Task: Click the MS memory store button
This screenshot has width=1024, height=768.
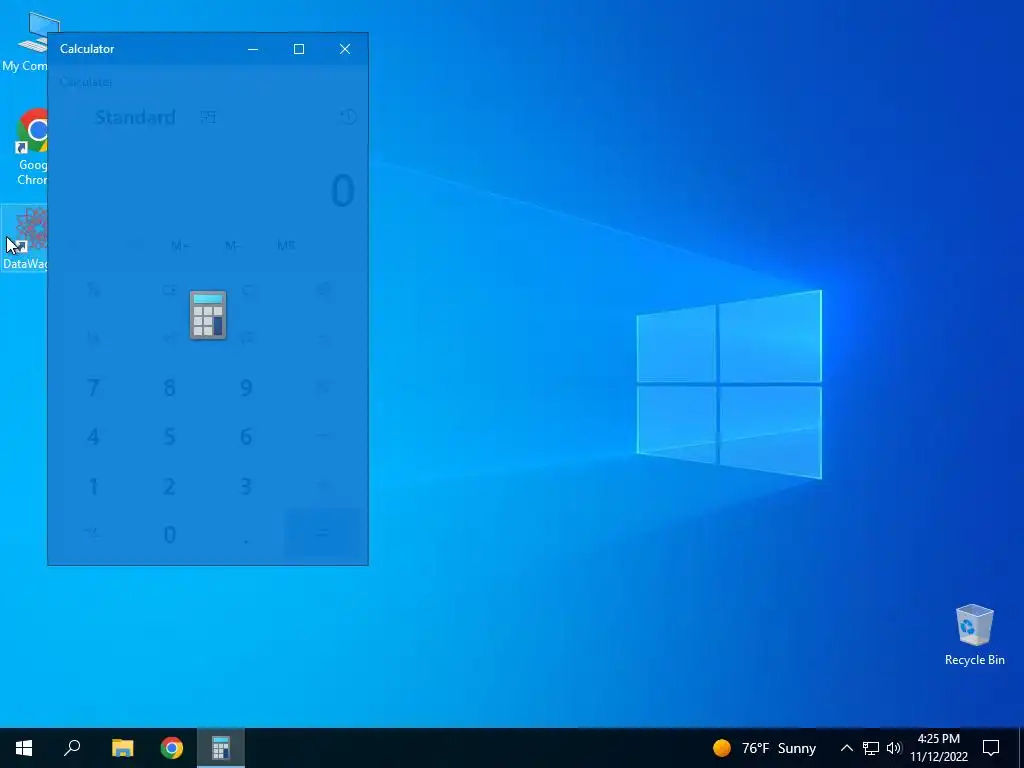Action: [286, 246]
